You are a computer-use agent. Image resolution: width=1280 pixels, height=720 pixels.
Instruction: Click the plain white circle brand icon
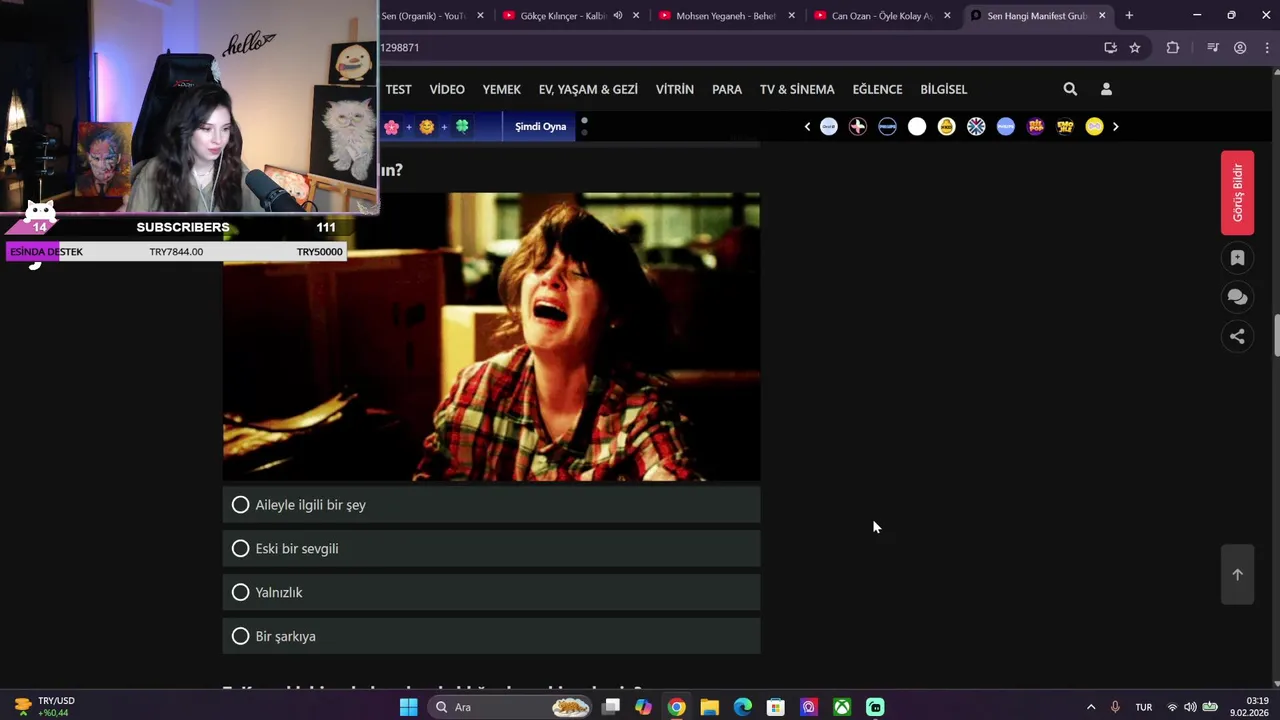coord(917,127)
